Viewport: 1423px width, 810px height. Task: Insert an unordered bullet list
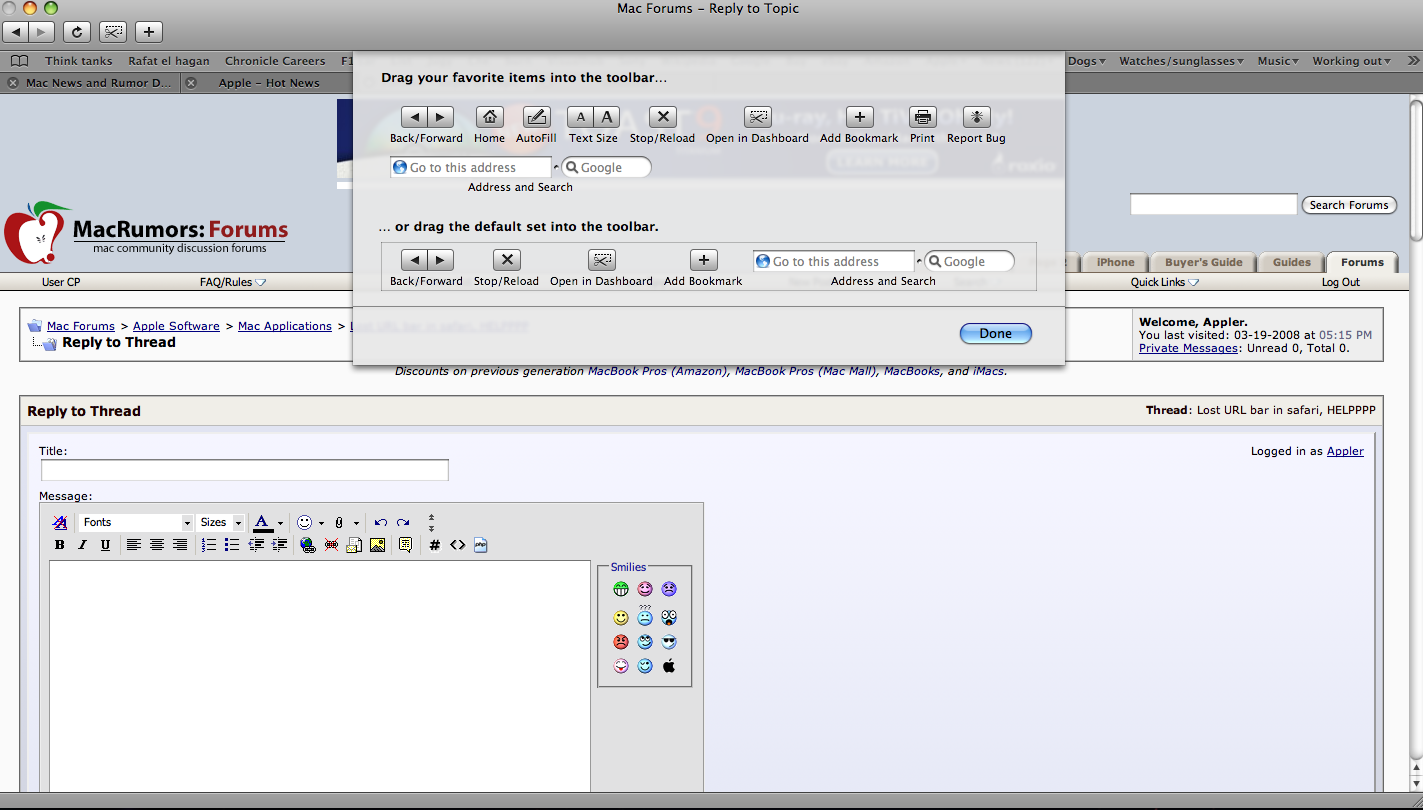click(x=232, y=545)
